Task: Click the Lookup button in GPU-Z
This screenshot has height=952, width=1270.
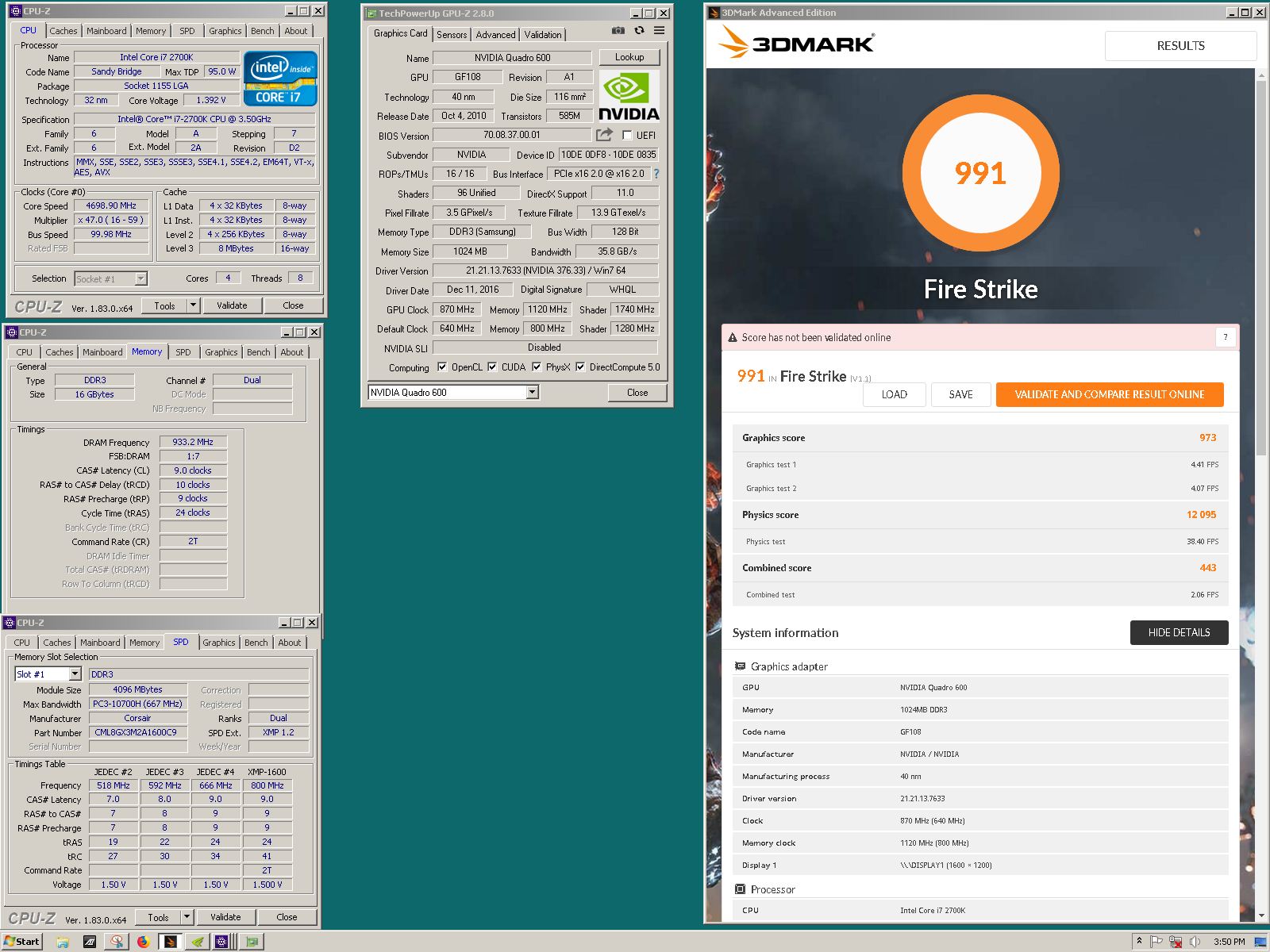Action: [x=629, y=57]
